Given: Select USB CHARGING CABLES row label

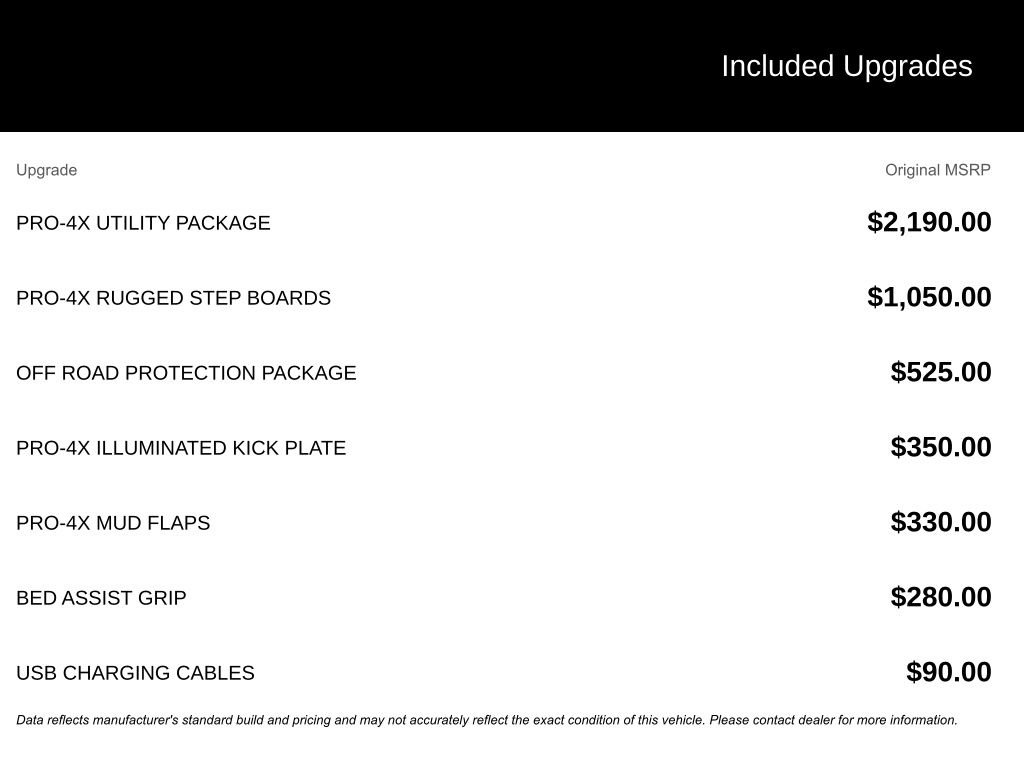Looking at the screenshot, I should 135,673.
